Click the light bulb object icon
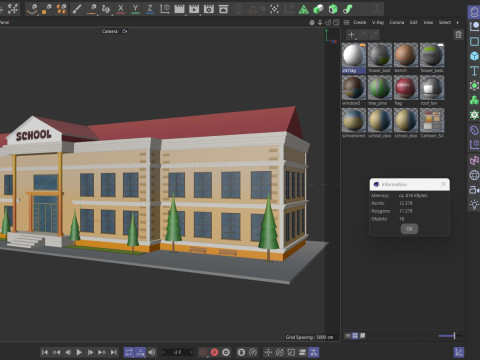480x360 pixels. 474,204
